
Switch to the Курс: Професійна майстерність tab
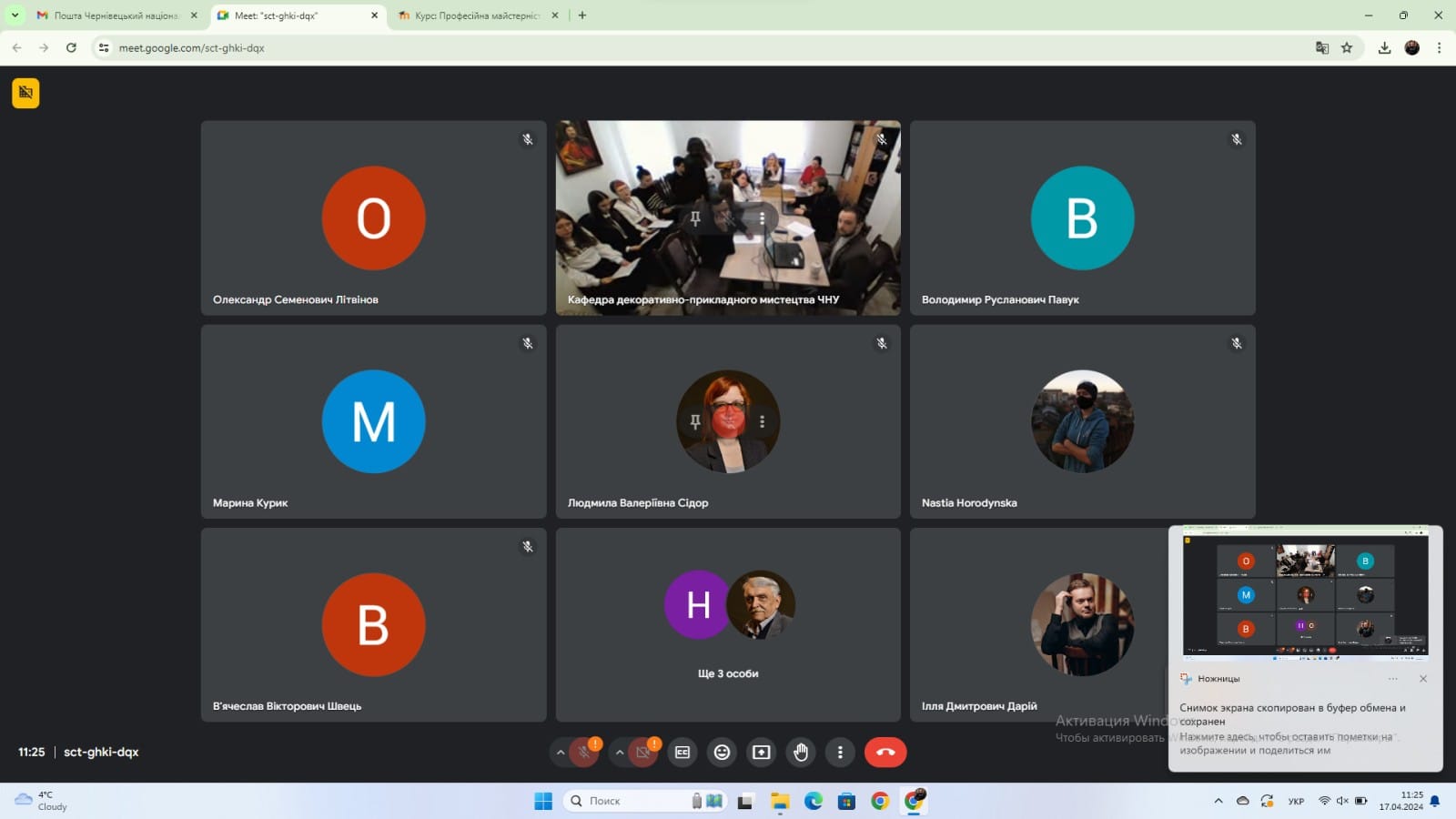(x=477, y=15)
